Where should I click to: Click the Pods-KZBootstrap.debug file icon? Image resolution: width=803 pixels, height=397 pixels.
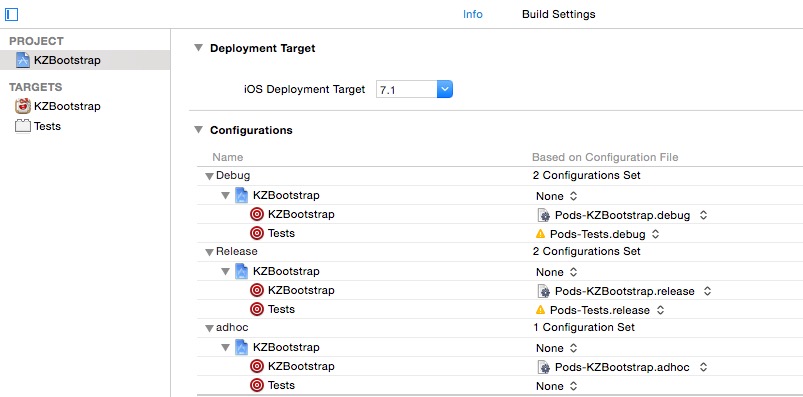pos(543,215)
